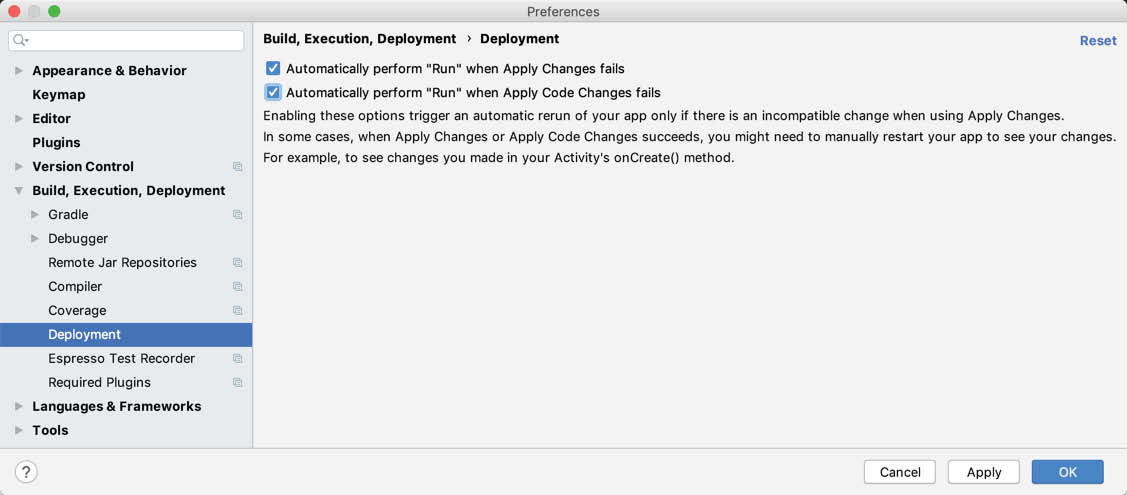Expand the Debugger tree node
1127x495 pixels.
[x=35, y=239]
